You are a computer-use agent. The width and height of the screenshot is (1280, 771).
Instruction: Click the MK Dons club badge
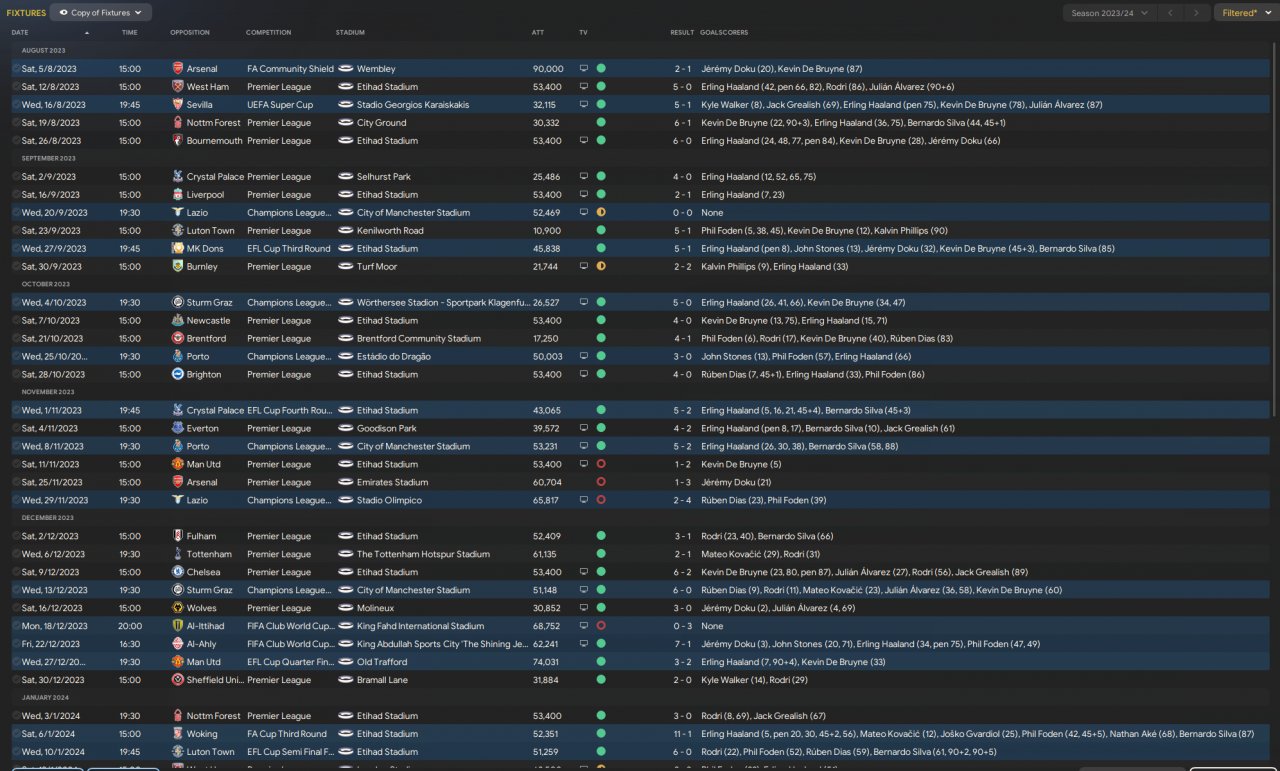tap(178, 249)
